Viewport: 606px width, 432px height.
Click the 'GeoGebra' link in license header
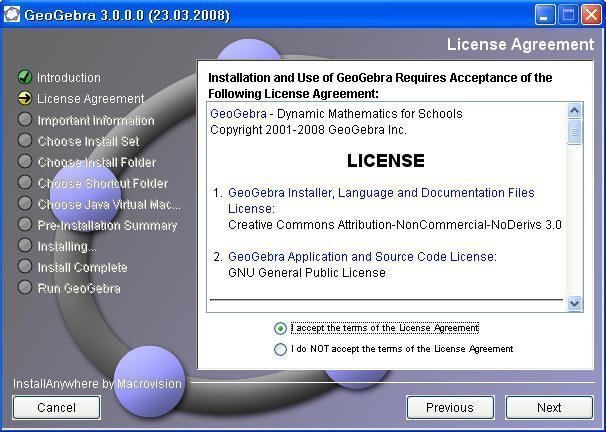click(238, 114)
